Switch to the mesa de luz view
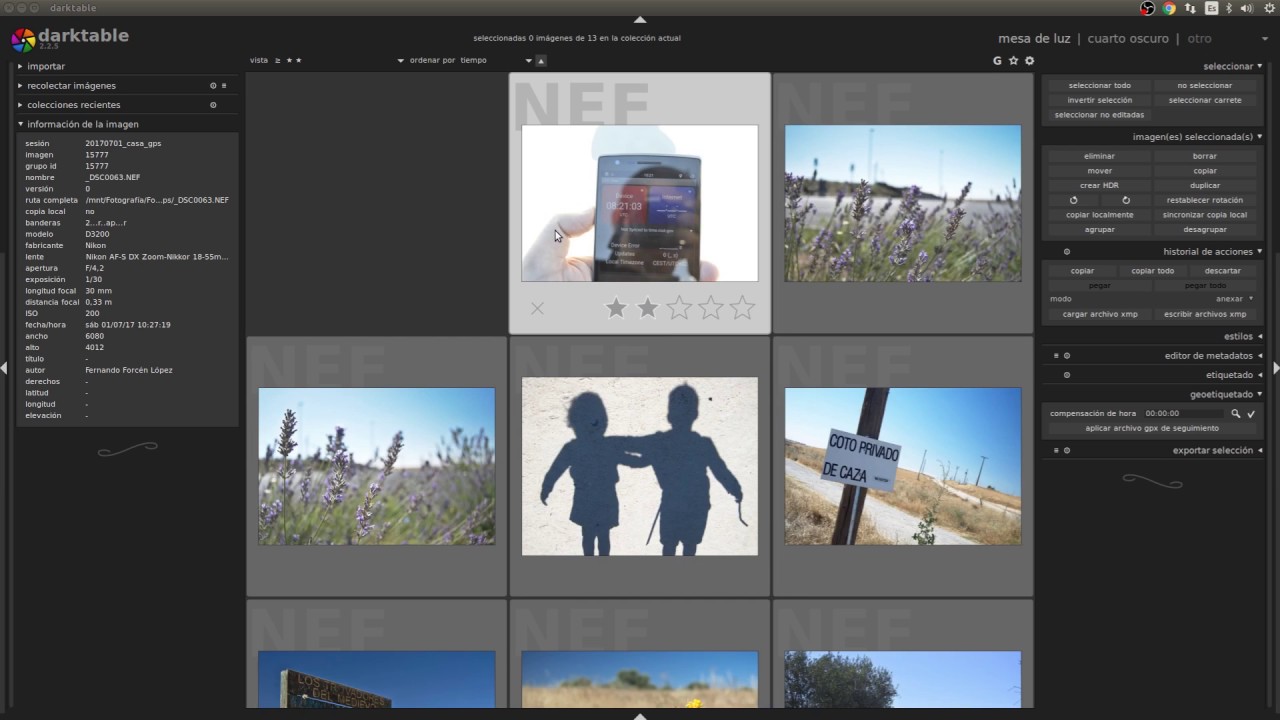Image resolution: width=1280 pixels, height=720 pixels. (x=1034, y=39)
